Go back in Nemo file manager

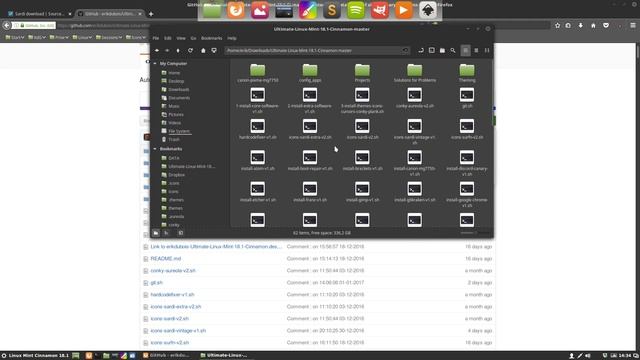(x=157, y=51)
